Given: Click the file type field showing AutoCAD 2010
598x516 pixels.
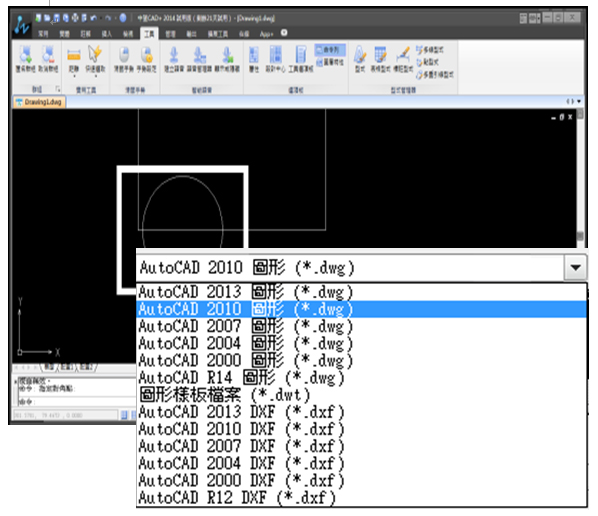Looking at the screenshot, I should tap(350, 267).
